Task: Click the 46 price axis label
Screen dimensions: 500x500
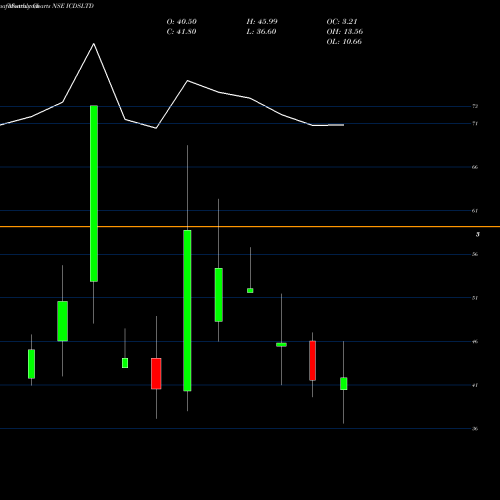Action: (x=475, y=342)
